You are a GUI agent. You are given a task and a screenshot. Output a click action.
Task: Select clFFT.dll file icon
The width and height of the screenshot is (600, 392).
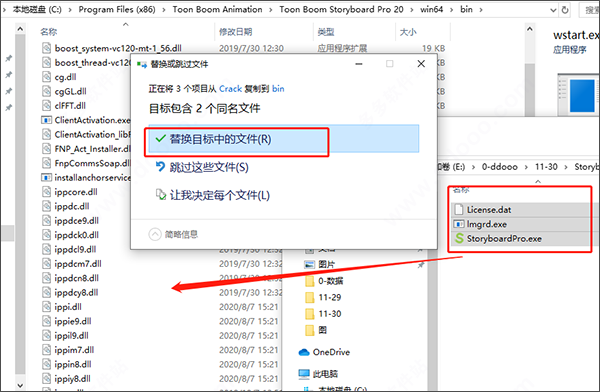coord(46,105)
